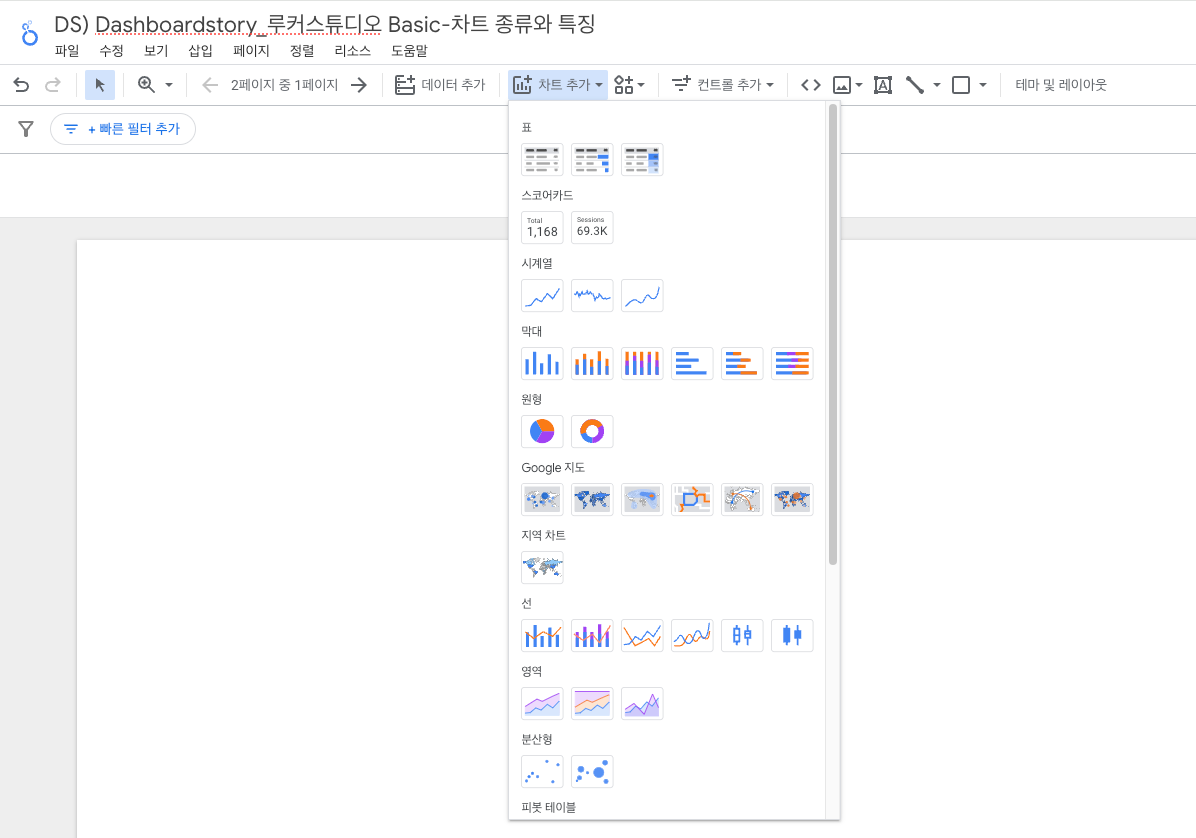This screenshot has height=838, width=1196.
Task: Open the 정렬 menu
Action: (x=302, y=51)
